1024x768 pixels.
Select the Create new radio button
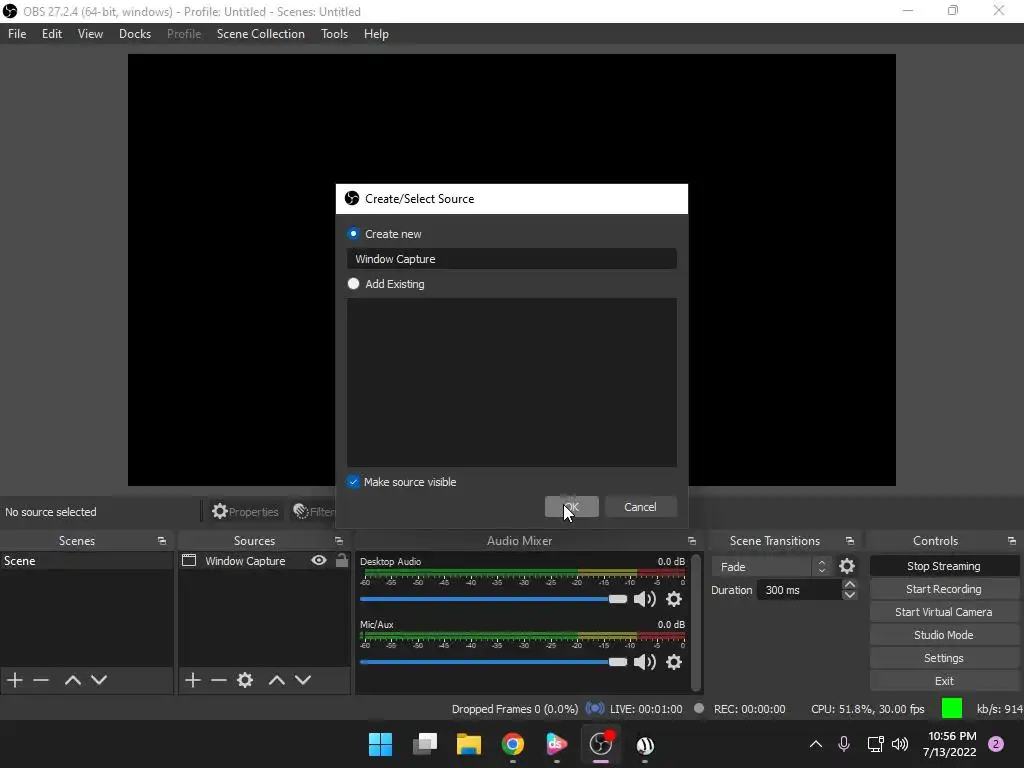coord(353,234)
